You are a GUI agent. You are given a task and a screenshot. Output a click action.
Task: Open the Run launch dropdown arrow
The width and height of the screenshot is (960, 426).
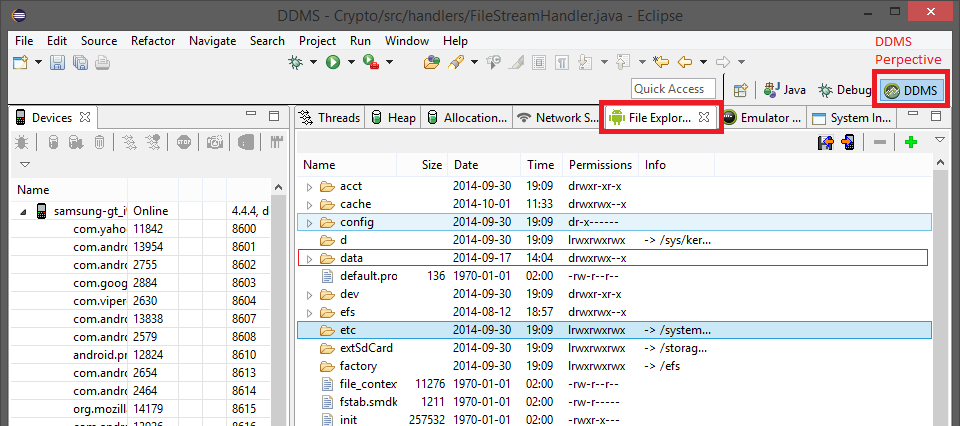point(351,62)
